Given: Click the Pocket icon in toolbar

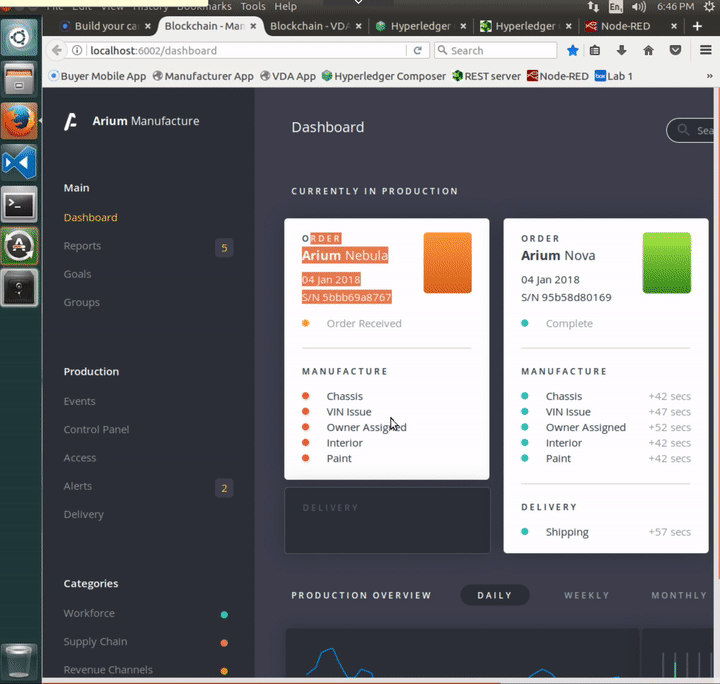Looking at the screenshot, I should pos(675,50).
